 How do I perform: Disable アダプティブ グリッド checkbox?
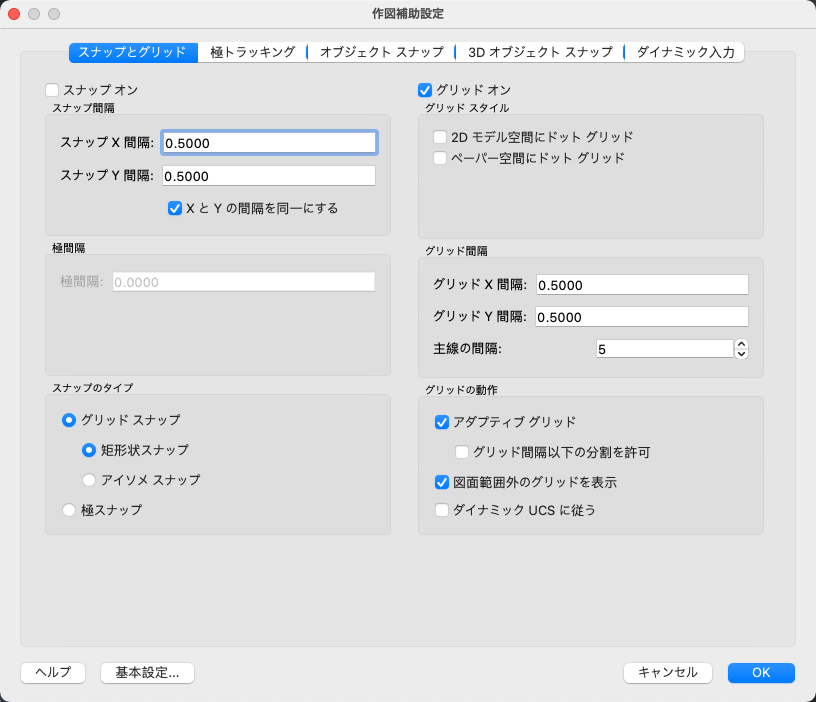[x=442, y=422]
